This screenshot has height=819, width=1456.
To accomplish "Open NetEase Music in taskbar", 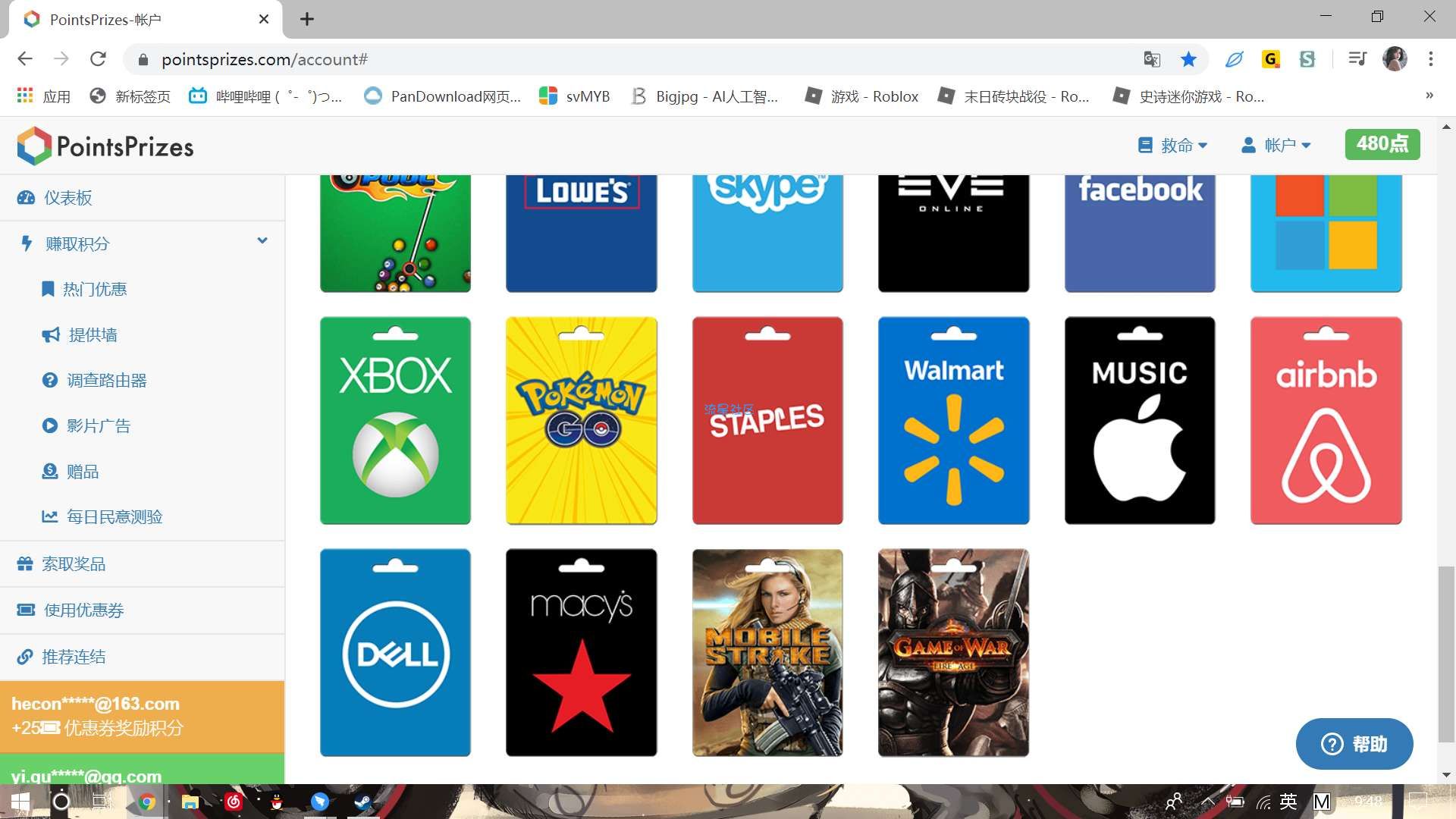I will tap(234, 802).
